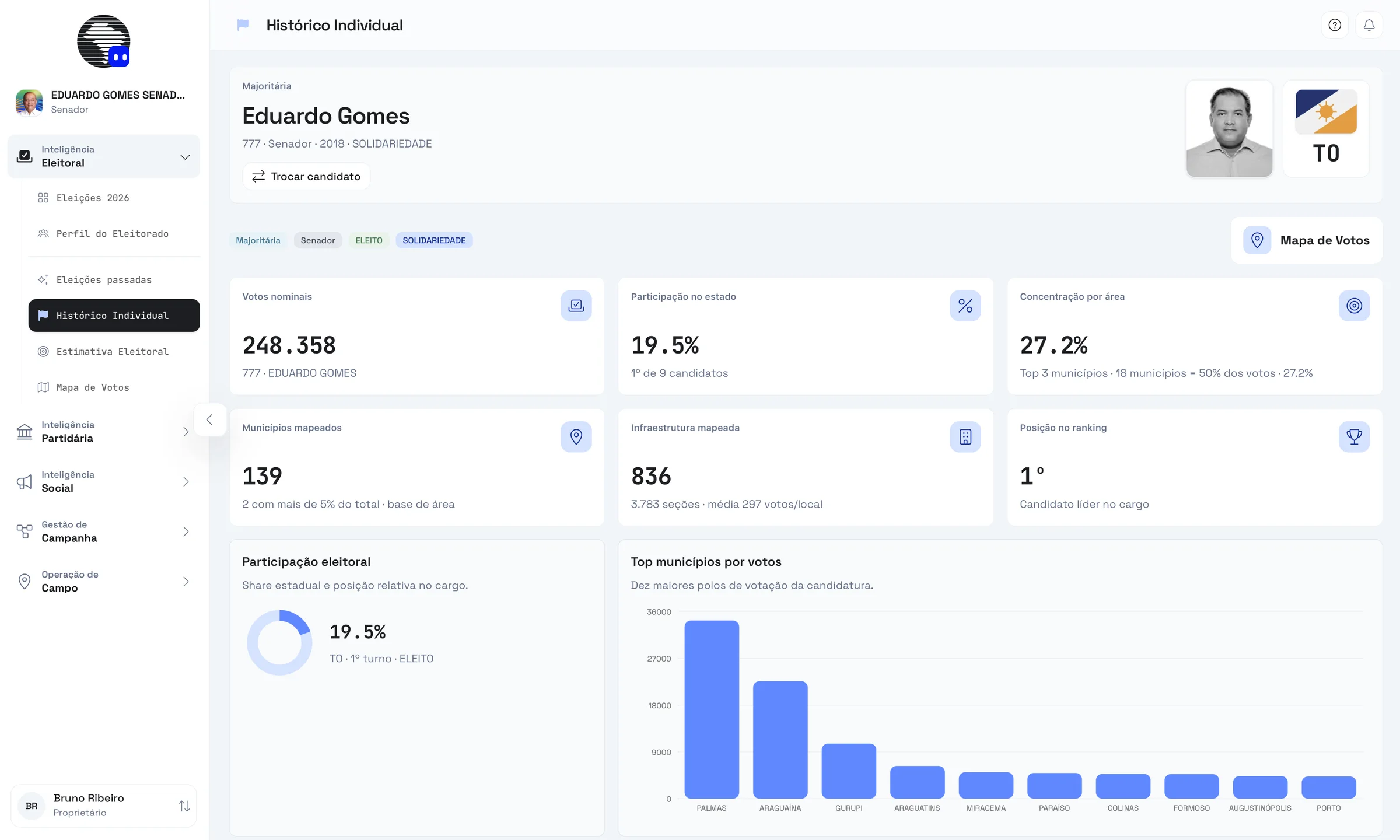This screenshot has width=1400, height=840.
Task: Click the flag icon beside Histórico Individual title
Action: [243, 25]
